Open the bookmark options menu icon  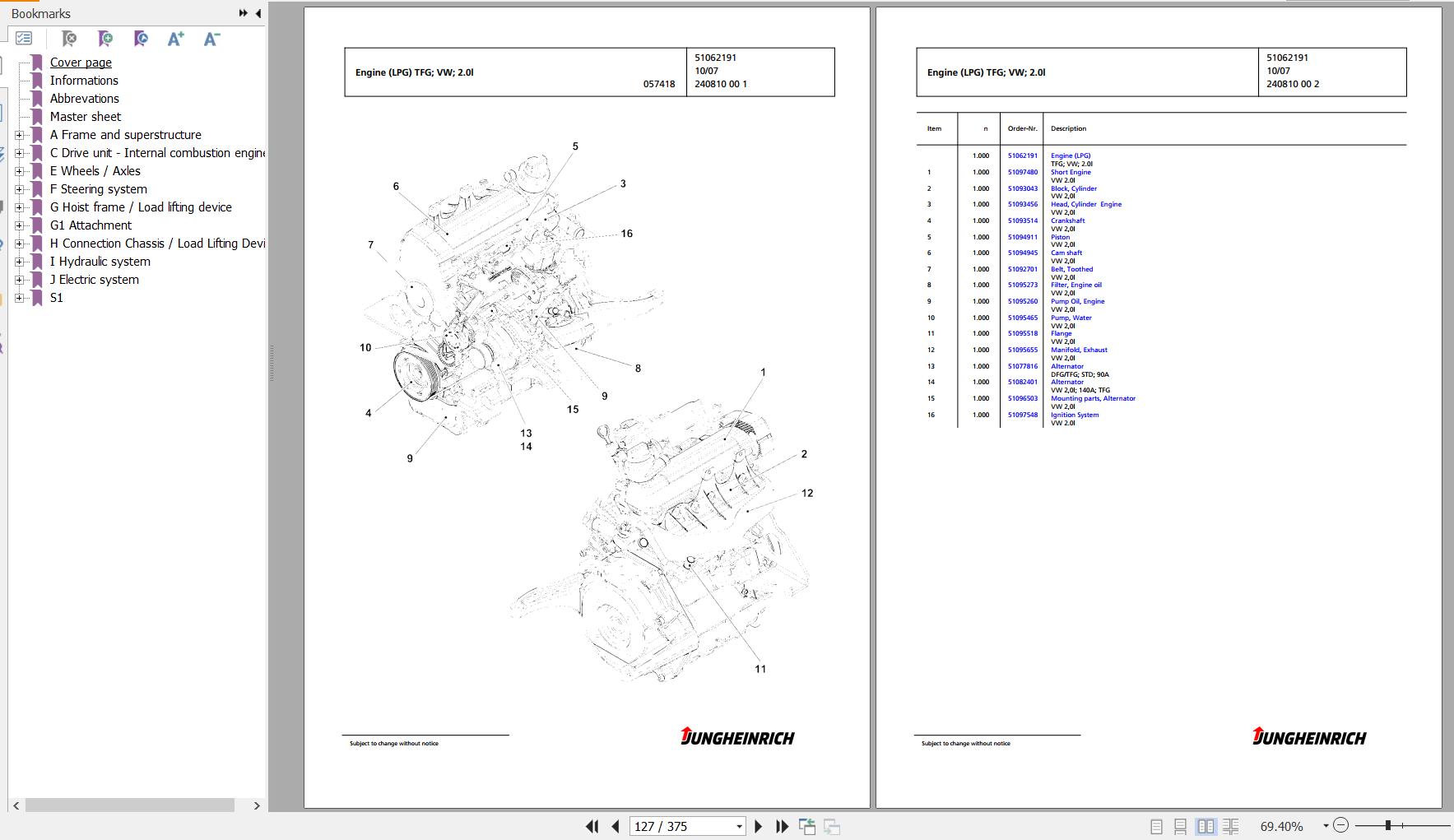(x=24, y=39)
